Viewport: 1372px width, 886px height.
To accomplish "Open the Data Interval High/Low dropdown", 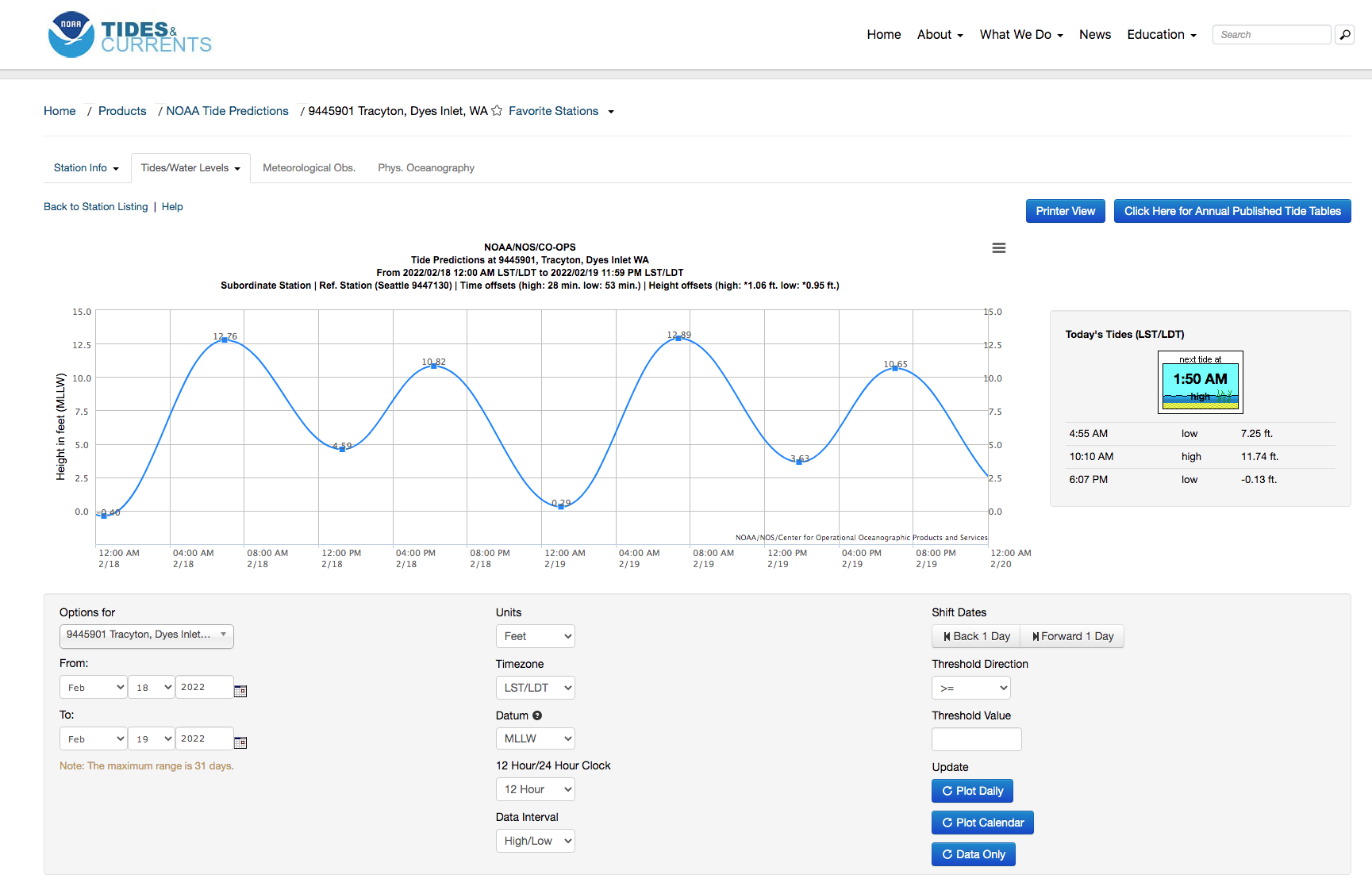I will click(x=536, y=841).
